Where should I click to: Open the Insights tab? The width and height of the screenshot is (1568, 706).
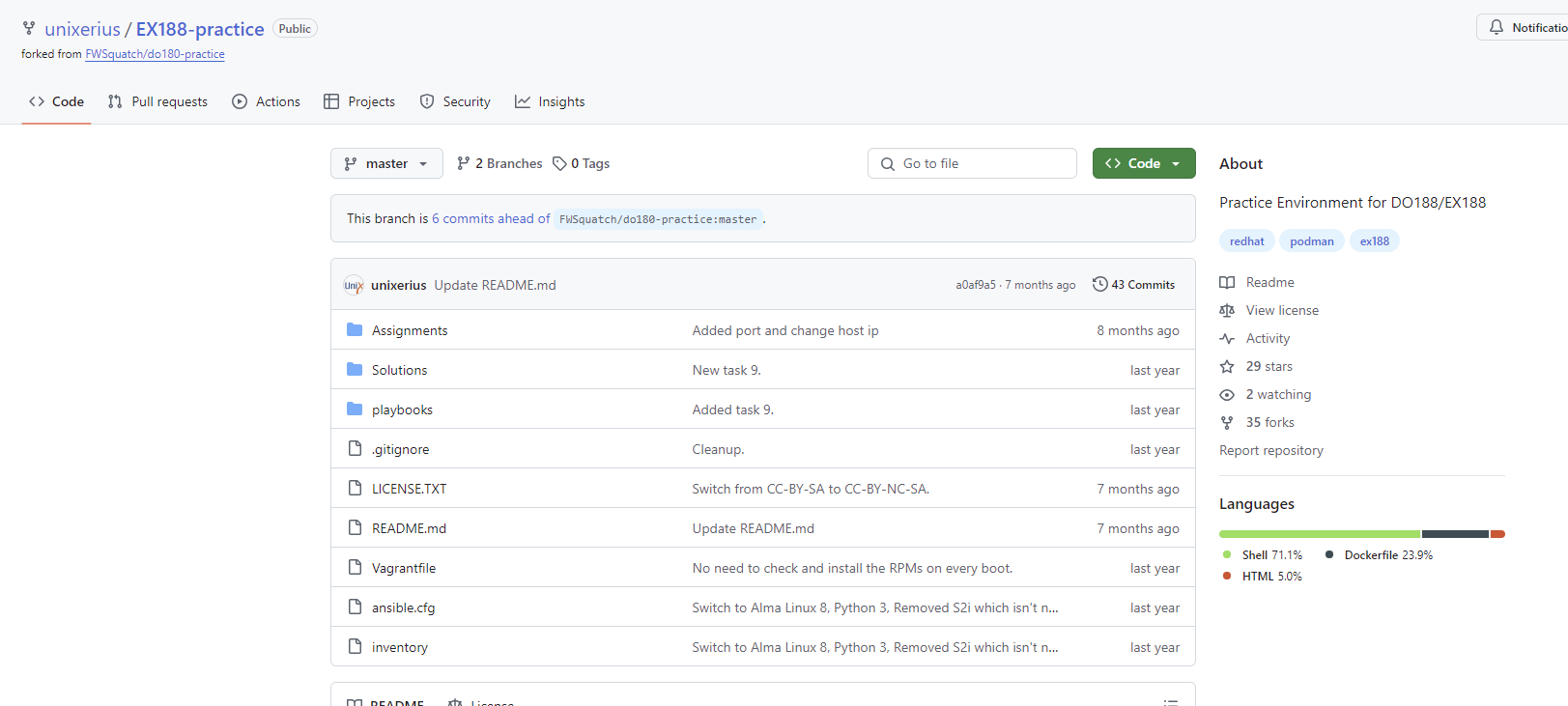550,101
